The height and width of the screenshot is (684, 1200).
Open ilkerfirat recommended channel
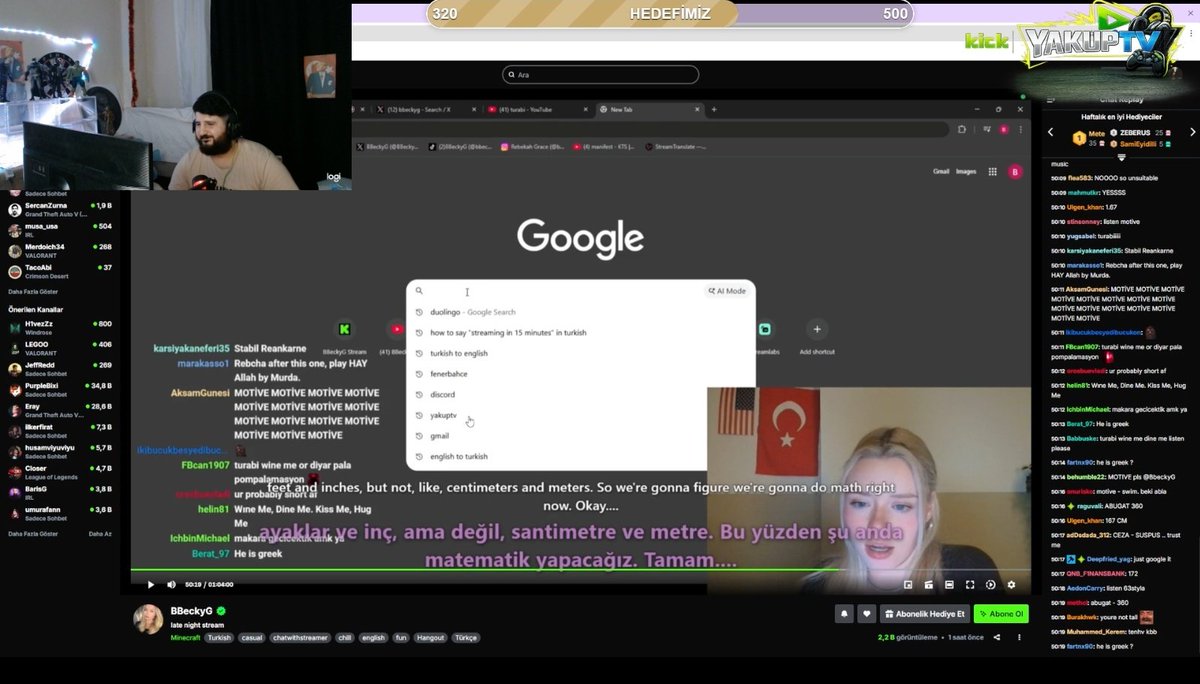(60, 431)
